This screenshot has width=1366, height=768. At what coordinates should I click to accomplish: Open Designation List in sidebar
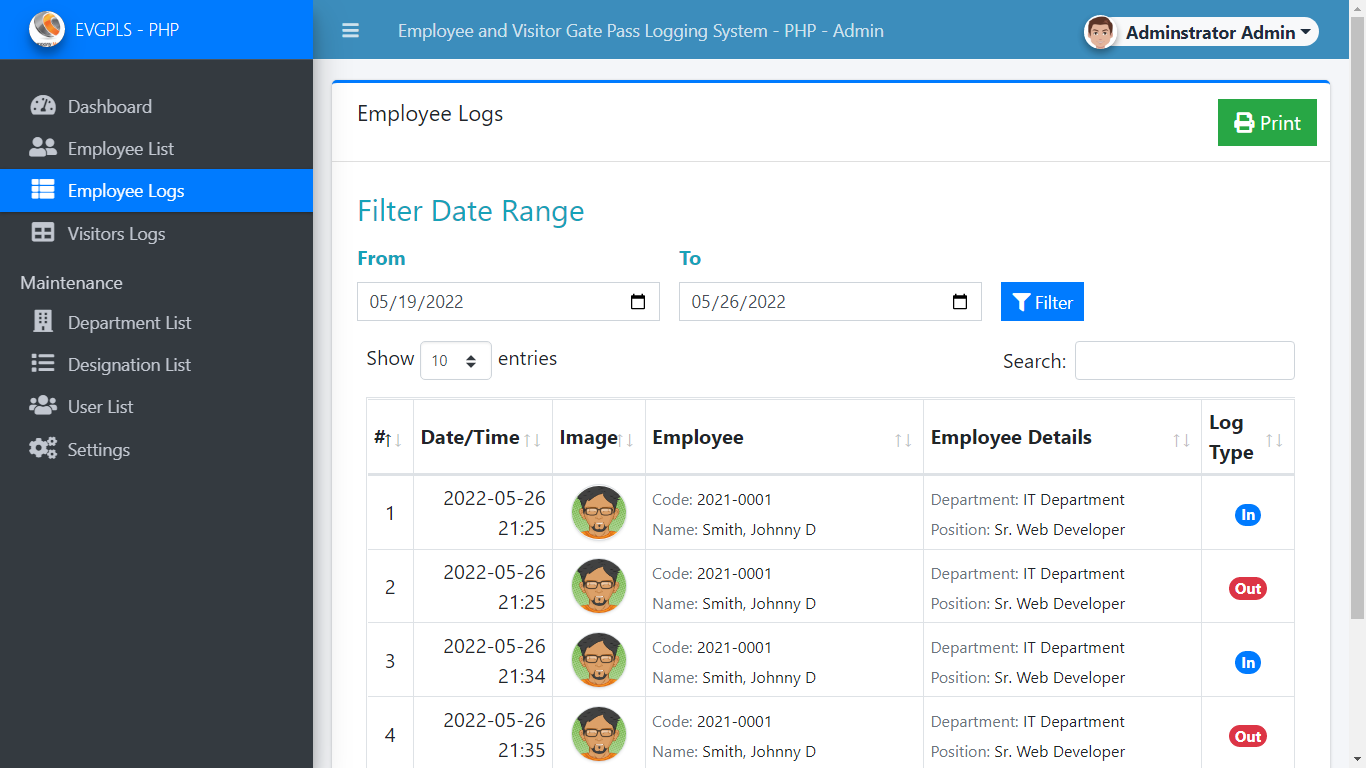point(156,365)
